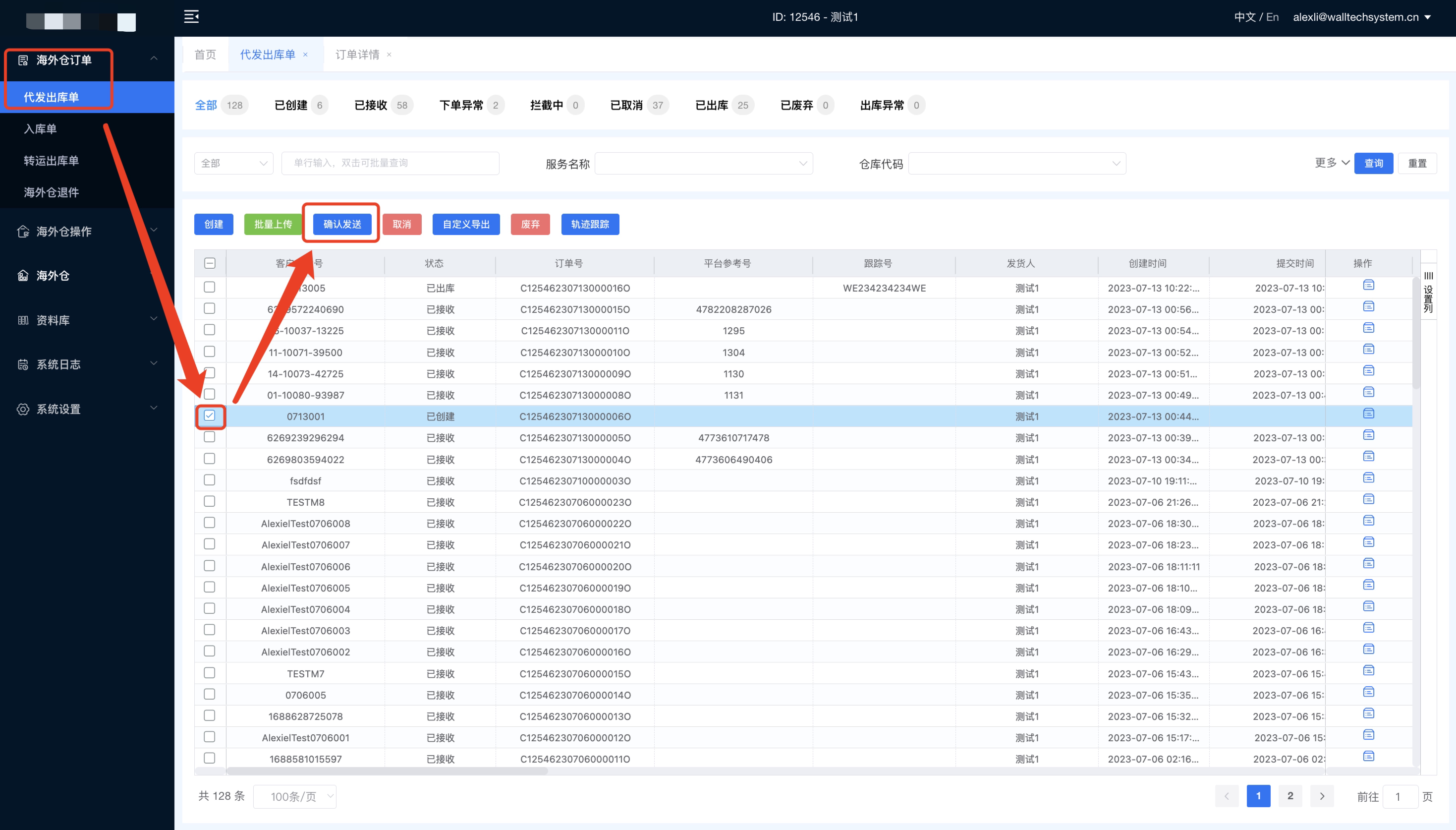Expand the 海外仓操作 sidebar menu
The width and height of the screenshot is (1456, 830).
click(87, 232)
